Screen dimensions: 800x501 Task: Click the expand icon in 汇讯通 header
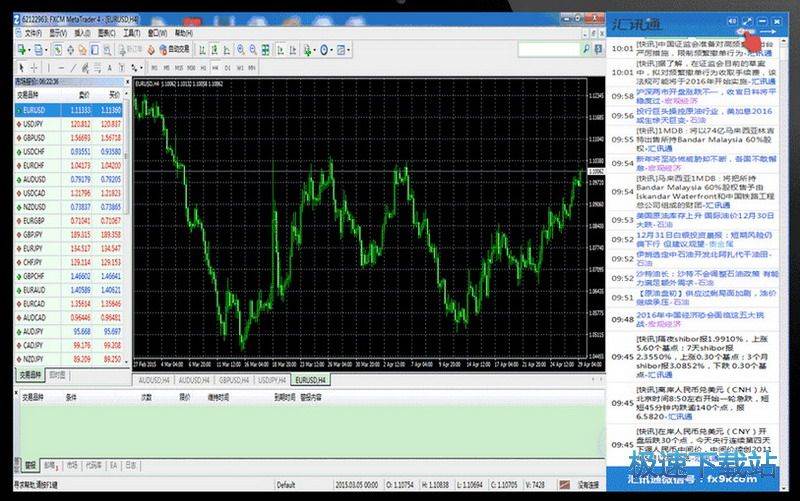747,21
